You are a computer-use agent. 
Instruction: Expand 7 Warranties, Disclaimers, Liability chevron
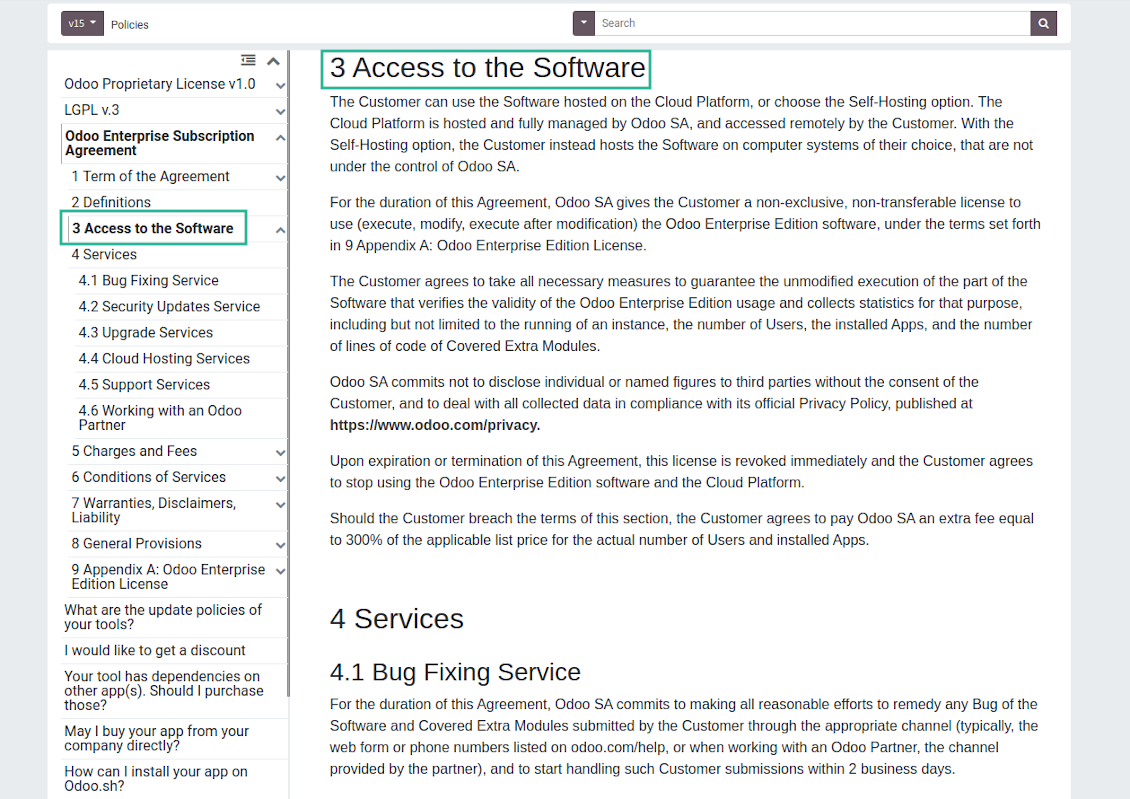tap(280, 504)
